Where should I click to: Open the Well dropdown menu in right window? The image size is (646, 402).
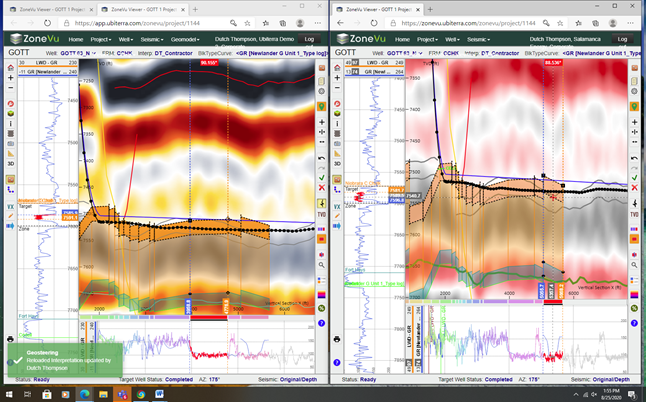452,40
